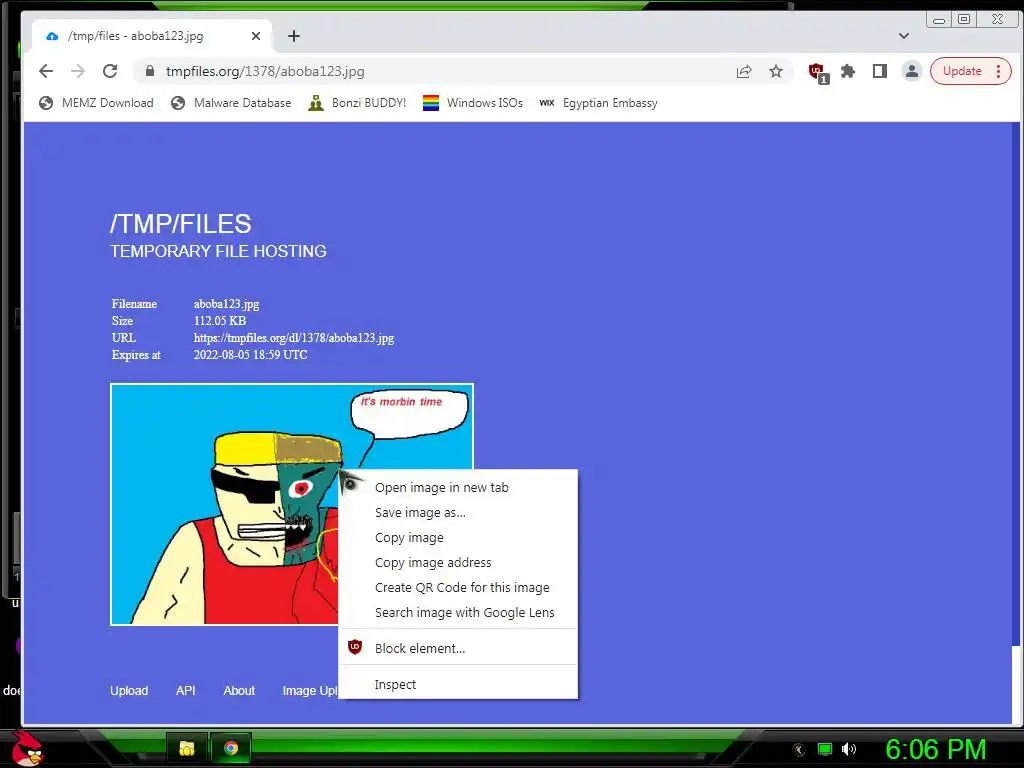Viewport: 1024px width, 768px height.
Task: Bookmark this page with the star icon
Action: point(775,71)
